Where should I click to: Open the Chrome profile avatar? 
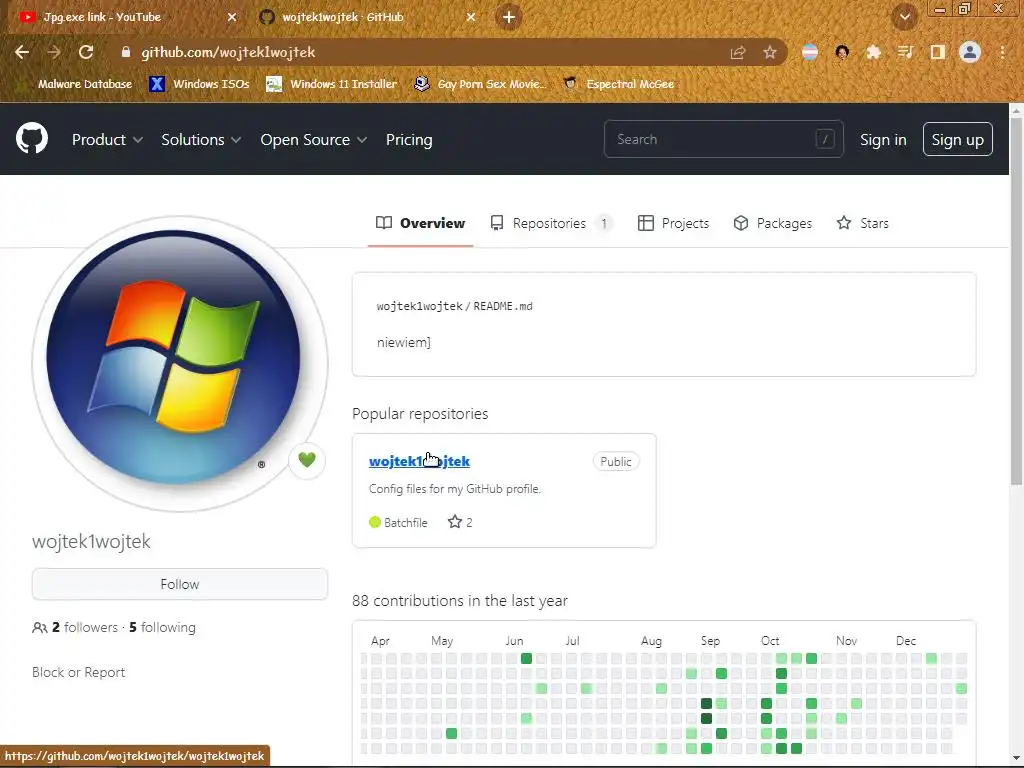(x=970, y=52)
